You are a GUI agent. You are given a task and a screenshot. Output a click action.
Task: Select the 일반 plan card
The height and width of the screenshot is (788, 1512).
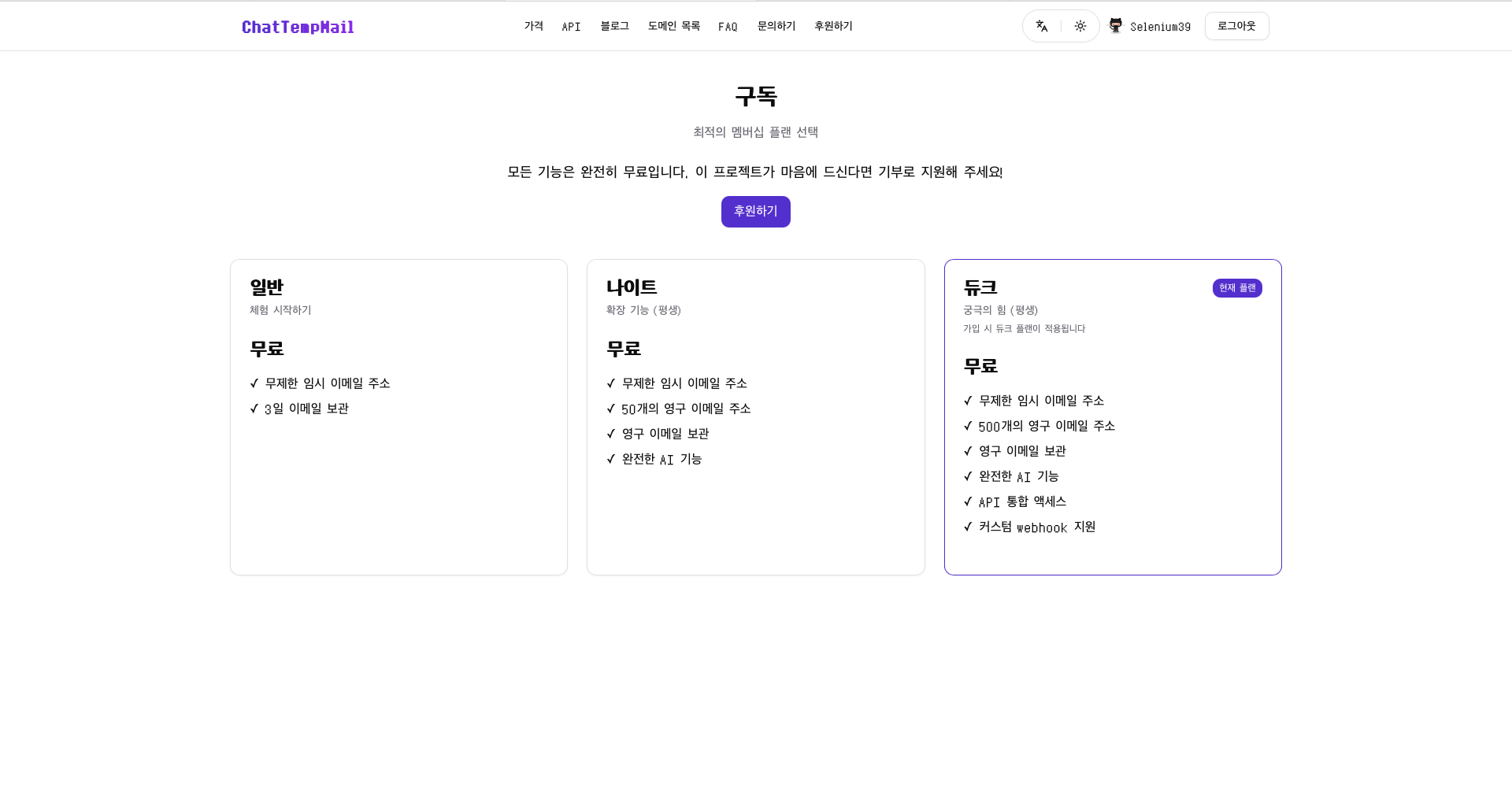pyautogui.click(x=398, y=416)
